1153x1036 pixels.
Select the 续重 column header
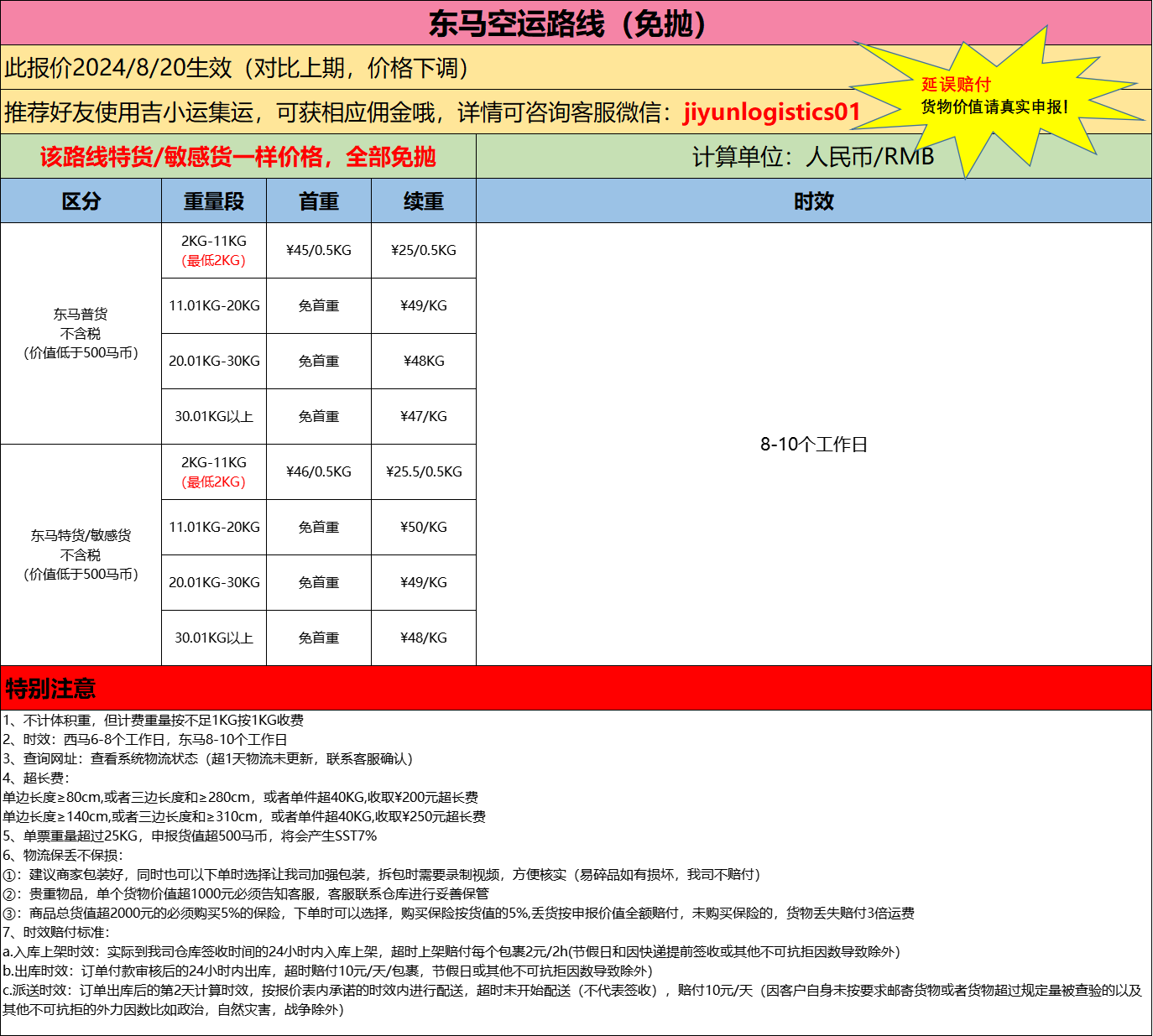point(424,201)
